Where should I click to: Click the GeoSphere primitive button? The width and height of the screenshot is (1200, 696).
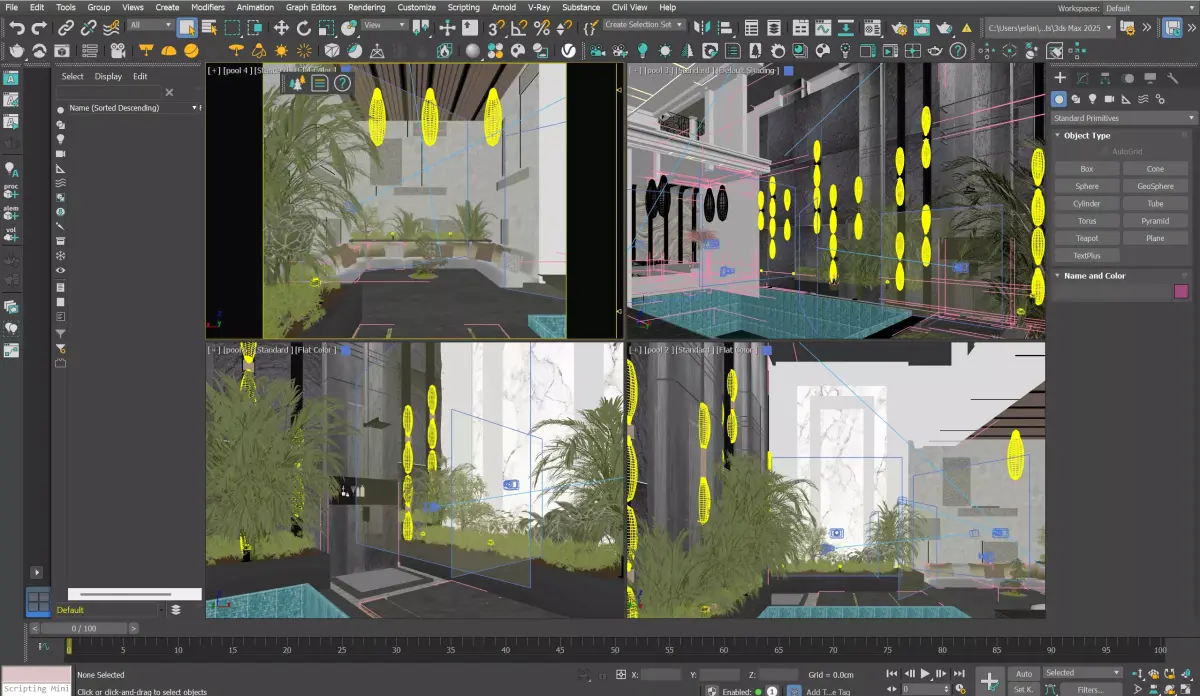tap(1156, 186)
